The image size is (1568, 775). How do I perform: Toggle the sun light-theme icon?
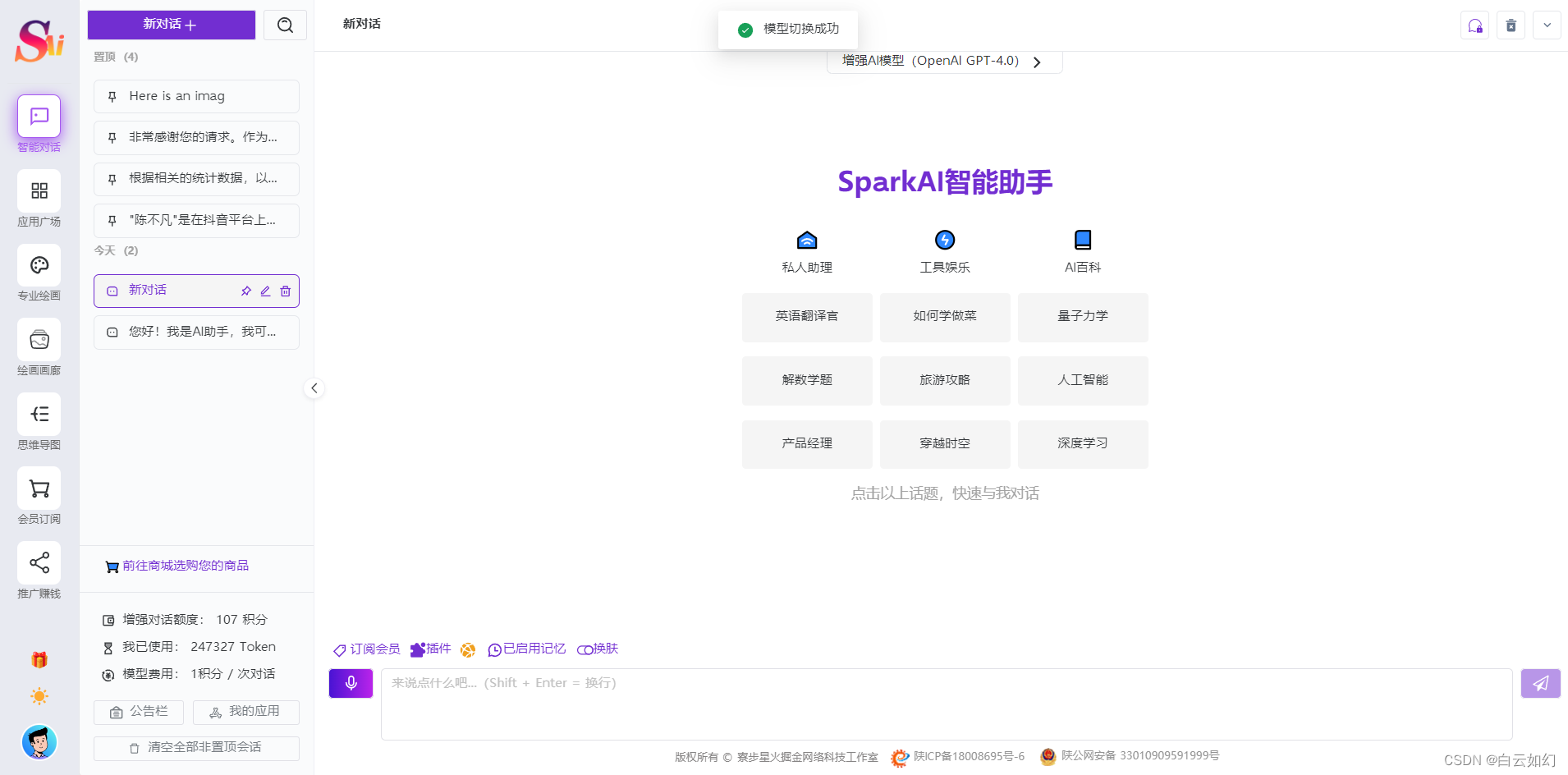tap(39, 696)
